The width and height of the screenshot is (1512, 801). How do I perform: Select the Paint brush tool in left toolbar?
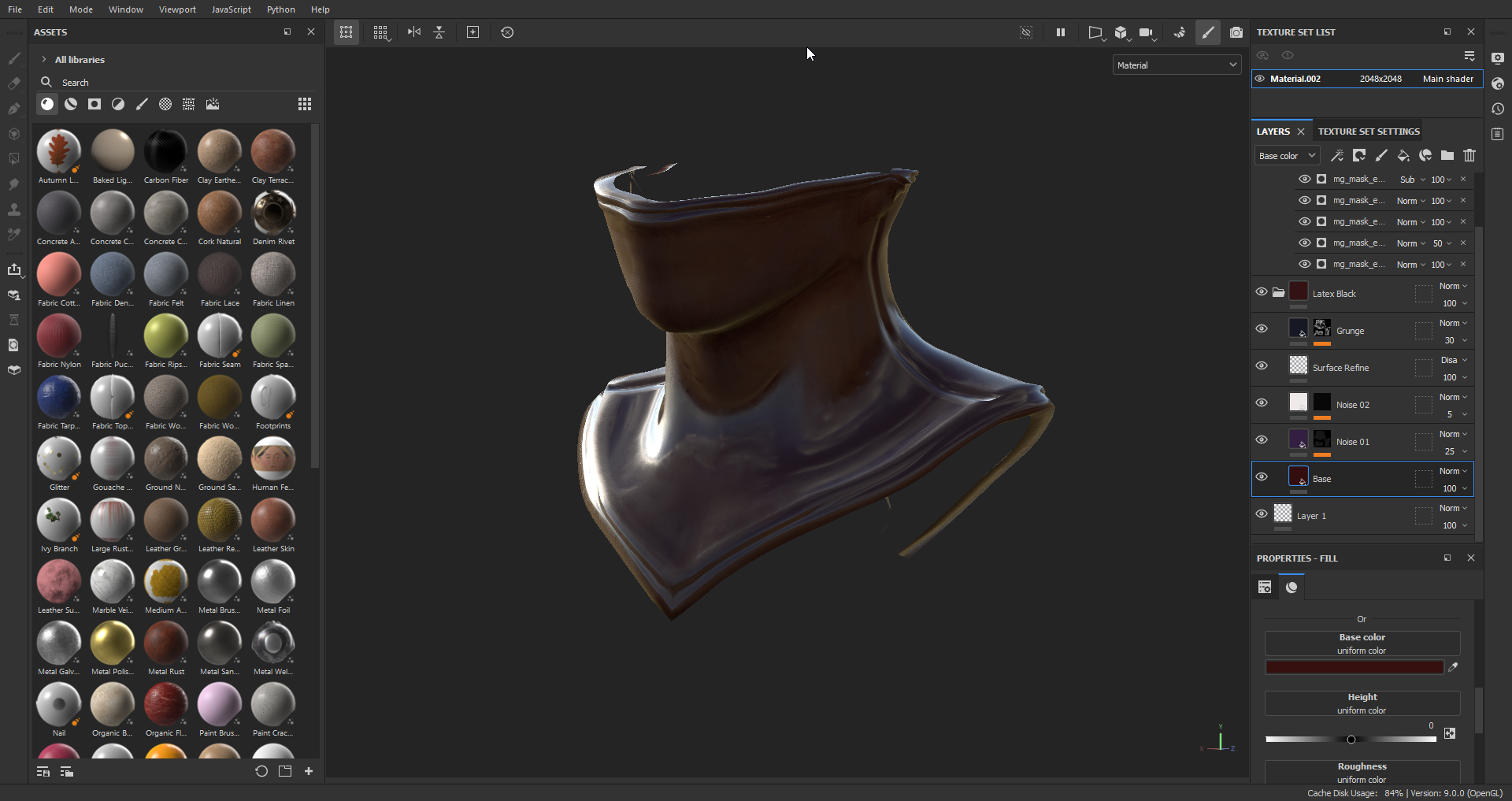pos(14,58)
